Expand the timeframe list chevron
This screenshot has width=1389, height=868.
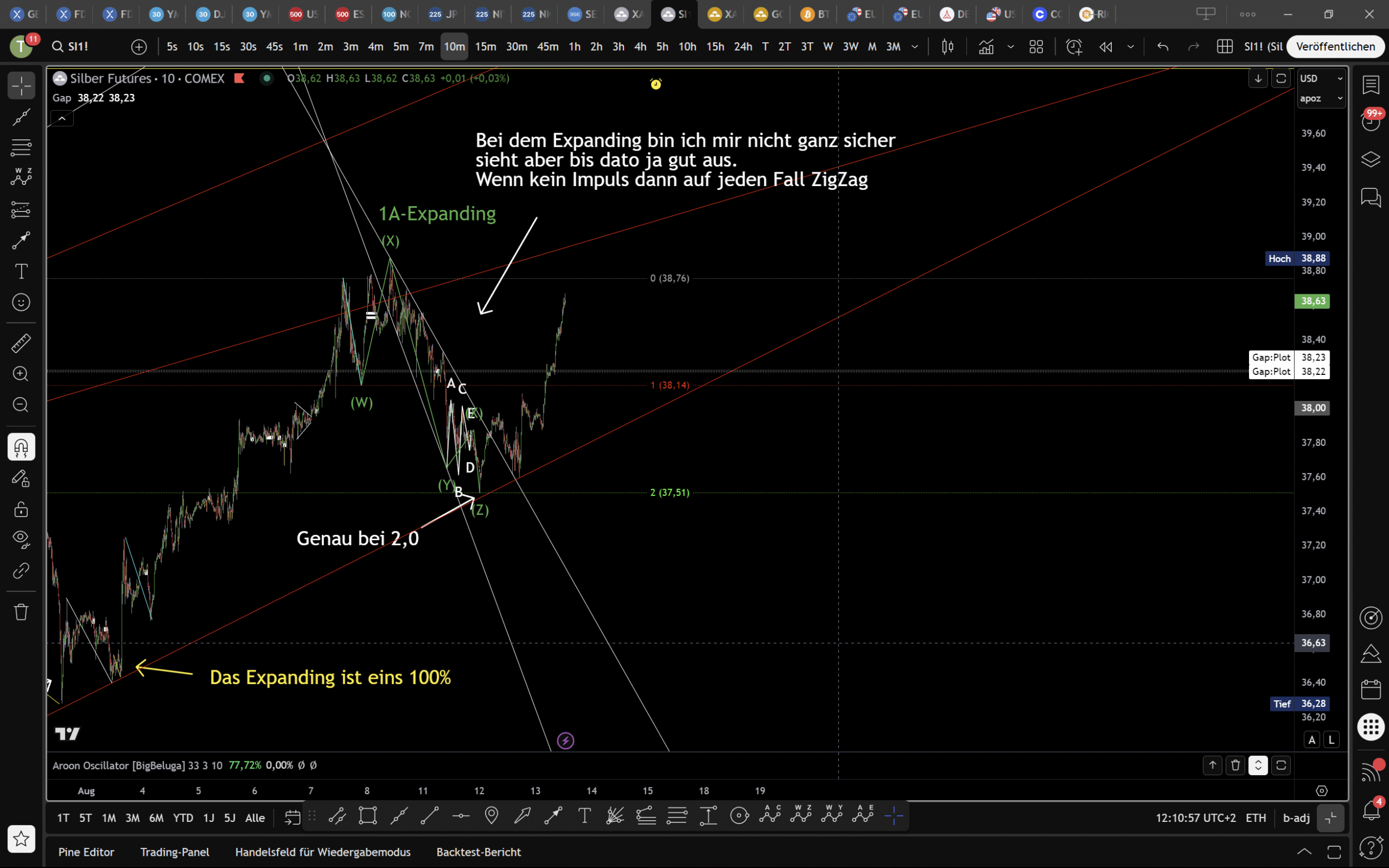(915, 47)
